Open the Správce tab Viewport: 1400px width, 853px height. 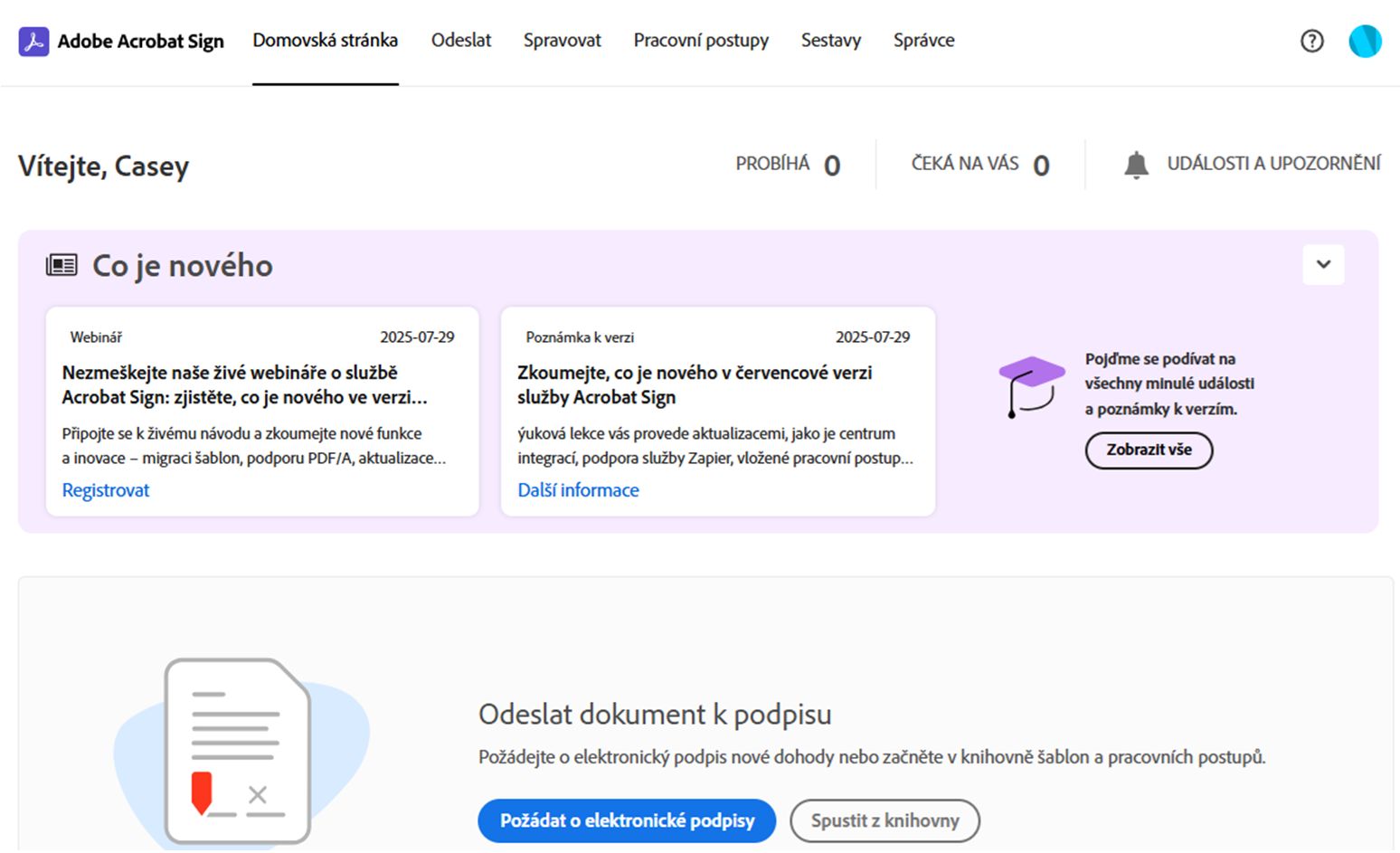(x=924, y=41)
